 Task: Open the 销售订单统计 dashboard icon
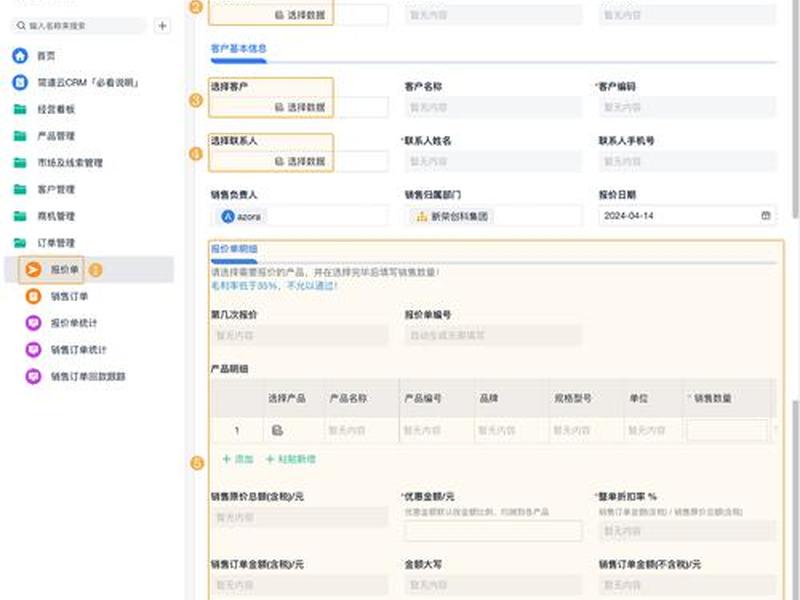(x=33, y=349)
